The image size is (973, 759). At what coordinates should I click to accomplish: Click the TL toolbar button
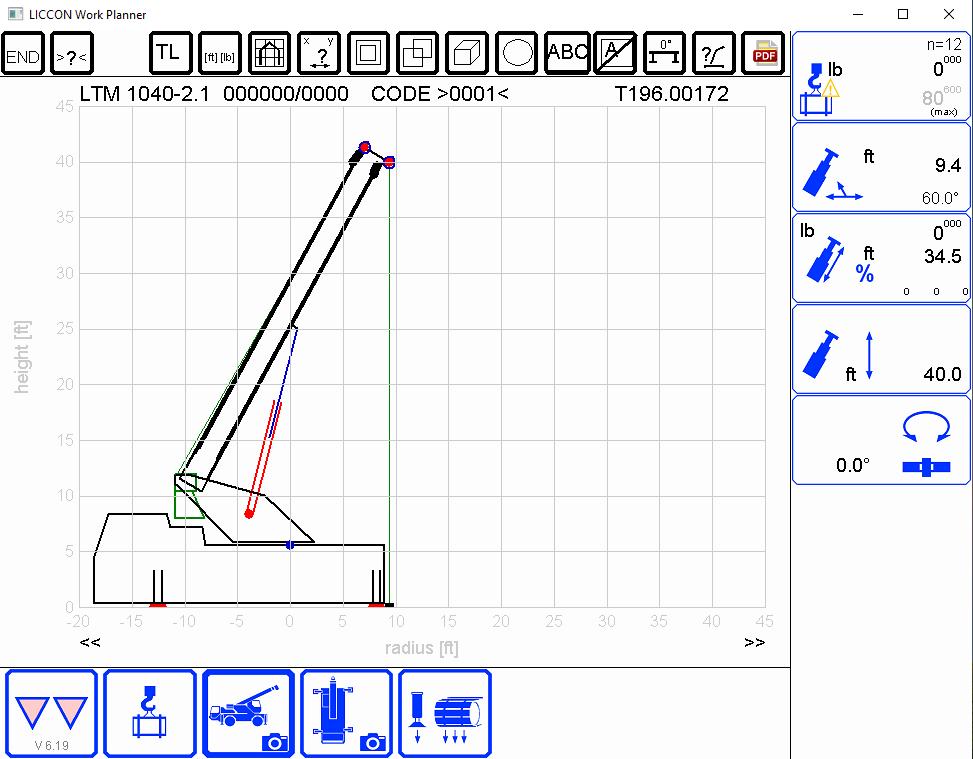coord(170,54)
